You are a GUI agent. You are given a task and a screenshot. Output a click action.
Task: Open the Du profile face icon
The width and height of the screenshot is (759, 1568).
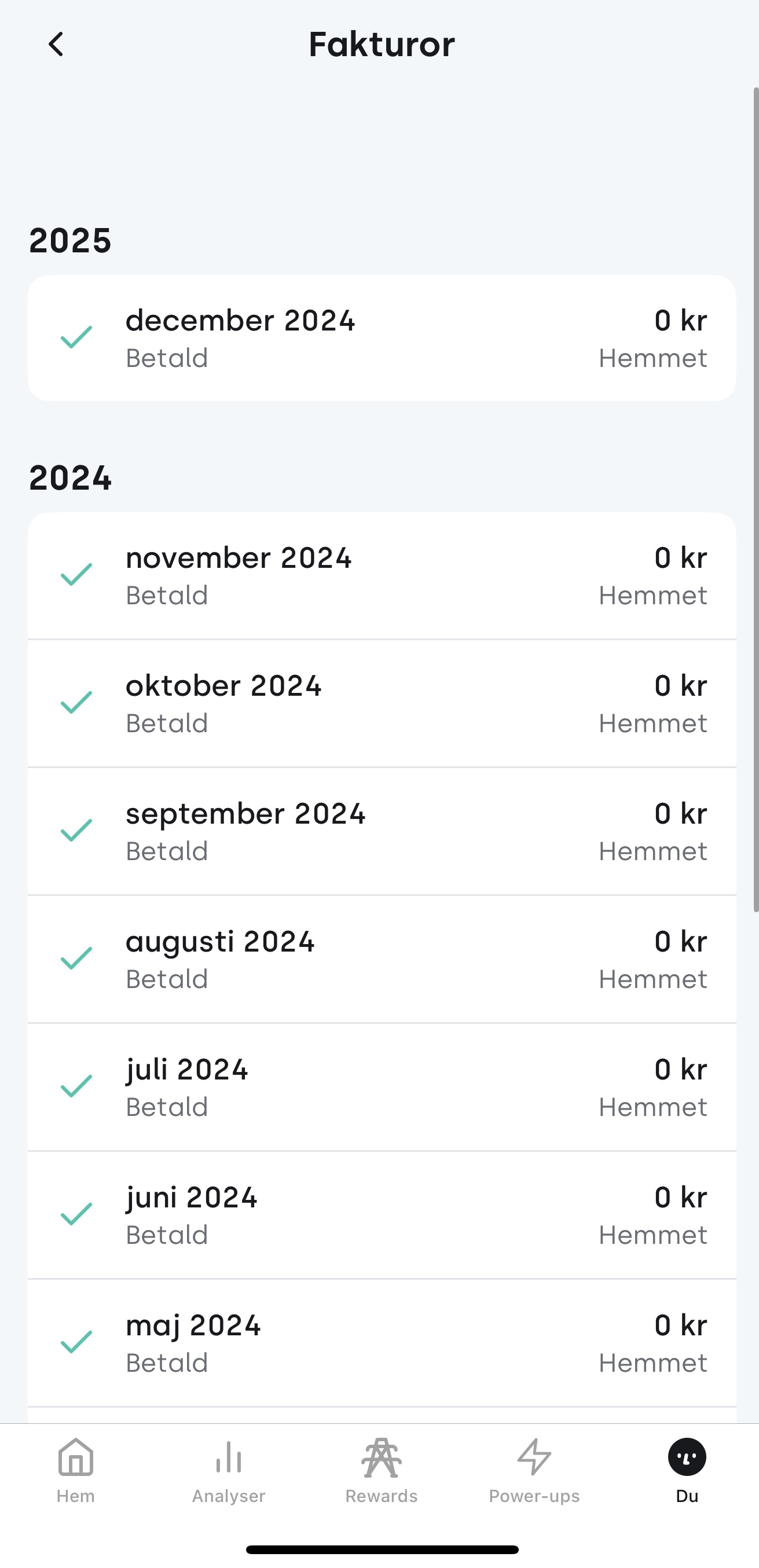(x=687, y=1457)
